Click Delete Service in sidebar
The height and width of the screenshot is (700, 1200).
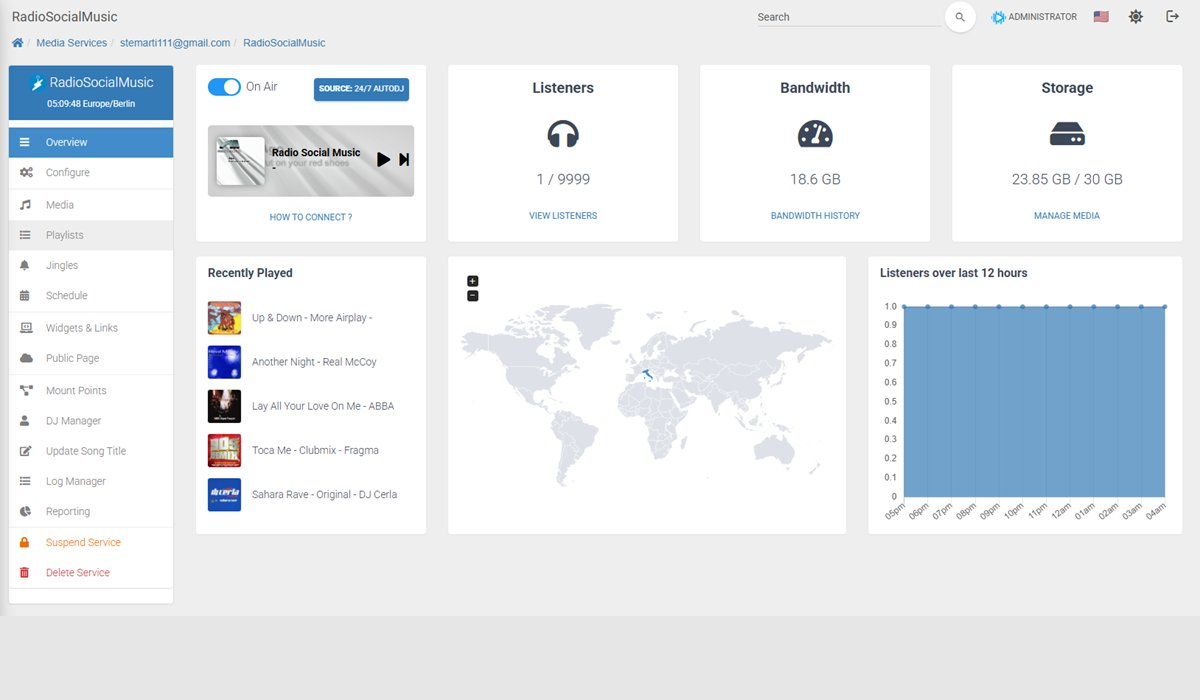91,573
